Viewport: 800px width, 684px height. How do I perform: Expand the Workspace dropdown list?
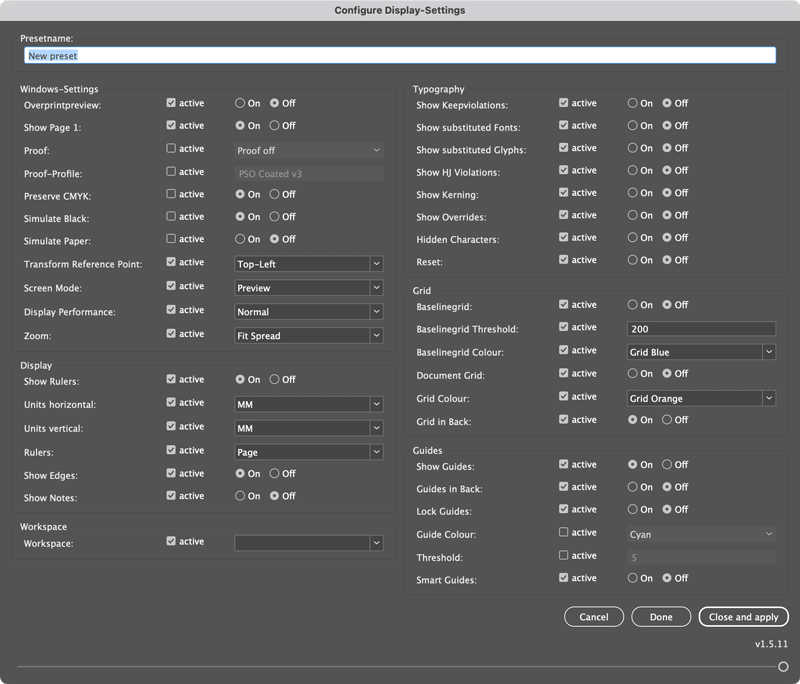309,543
